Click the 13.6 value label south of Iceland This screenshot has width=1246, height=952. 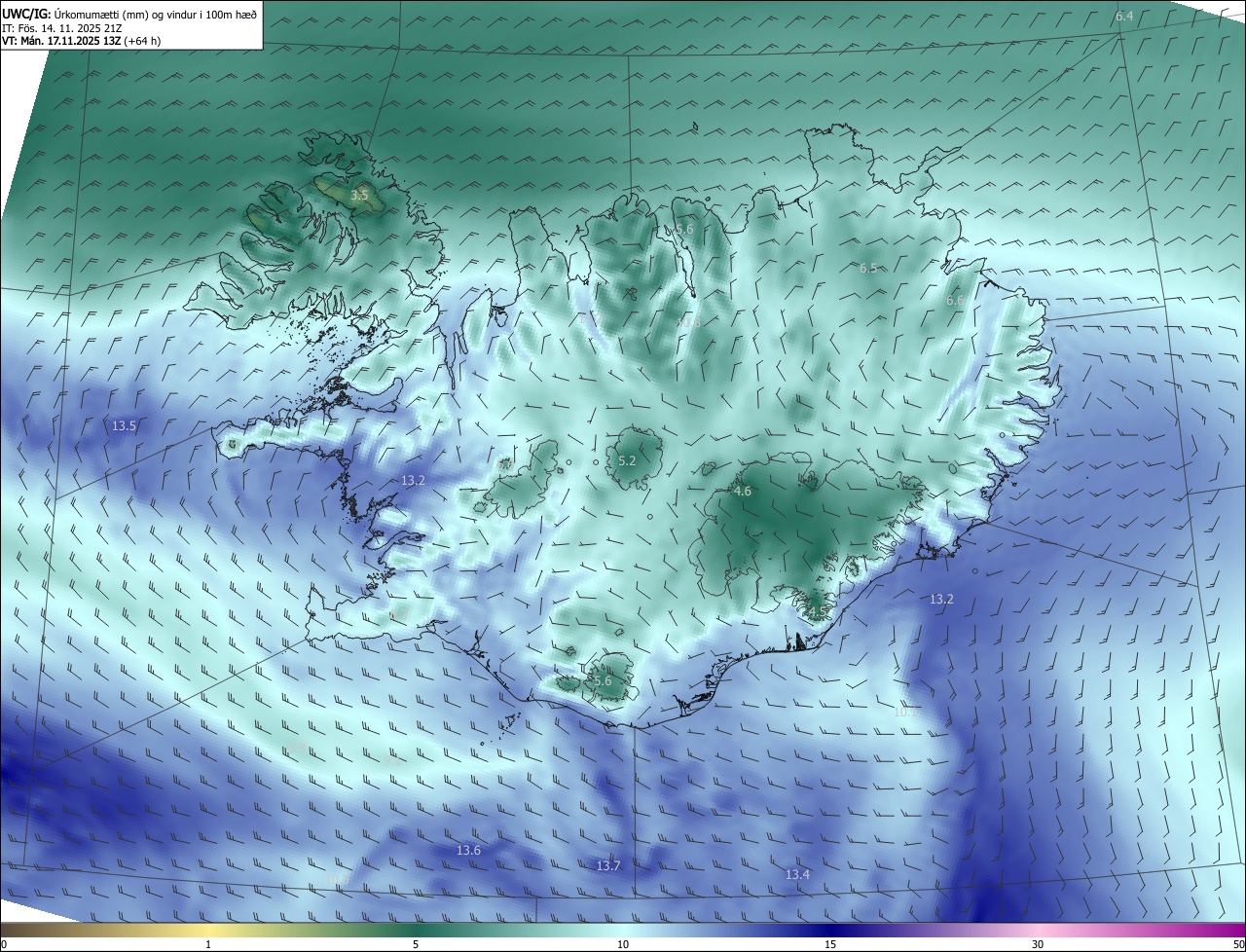(x=468, y=850)
